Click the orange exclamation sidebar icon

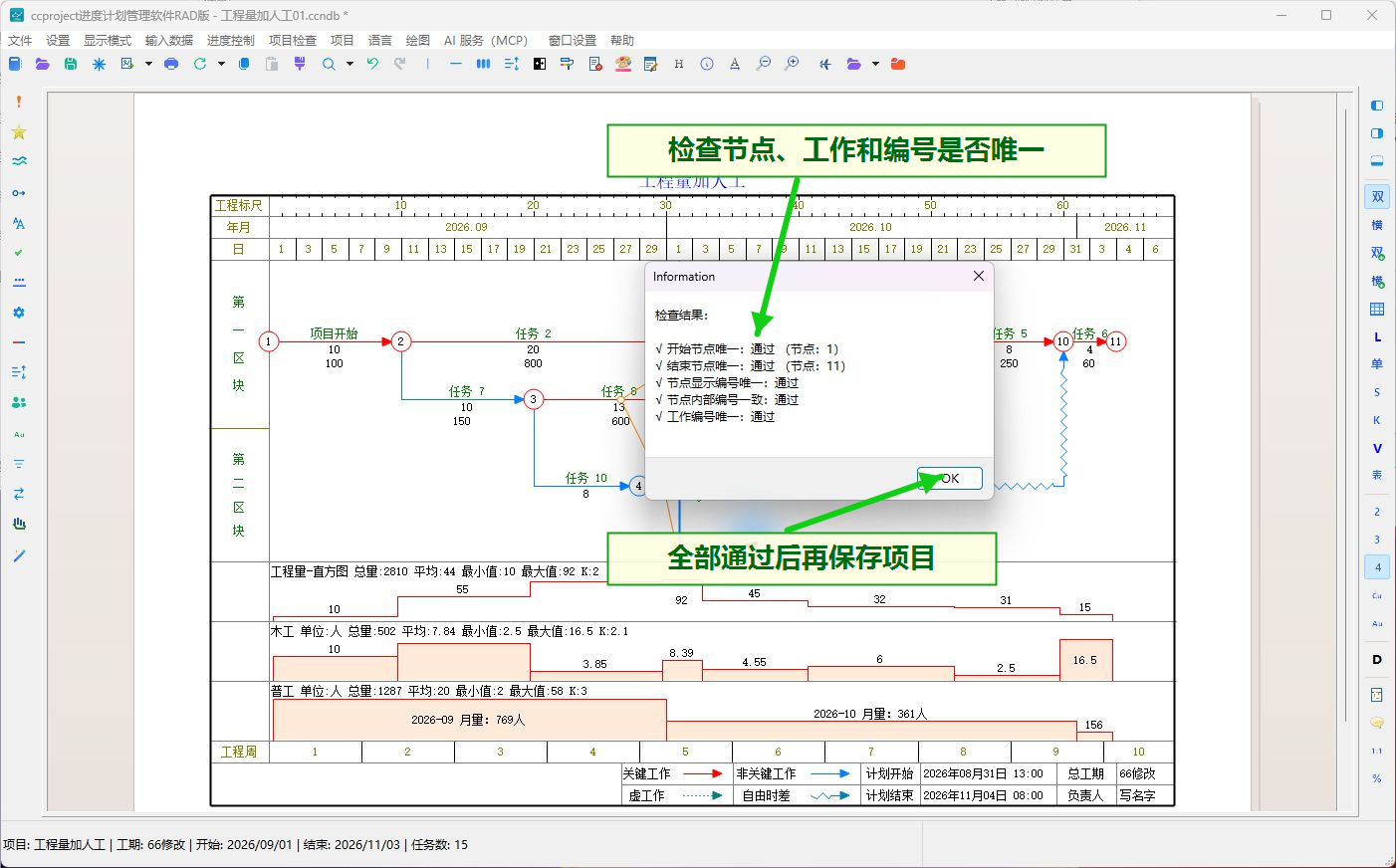click(19, 102)
